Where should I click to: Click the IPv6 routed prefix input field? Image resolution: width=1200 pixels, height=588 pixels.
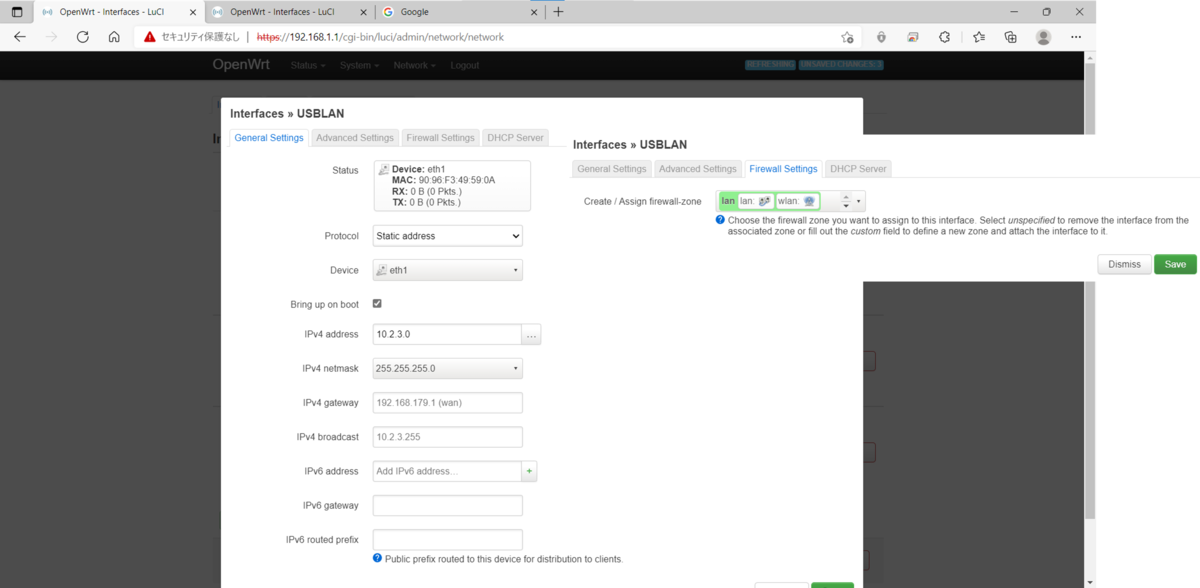(x=447, y=540)
